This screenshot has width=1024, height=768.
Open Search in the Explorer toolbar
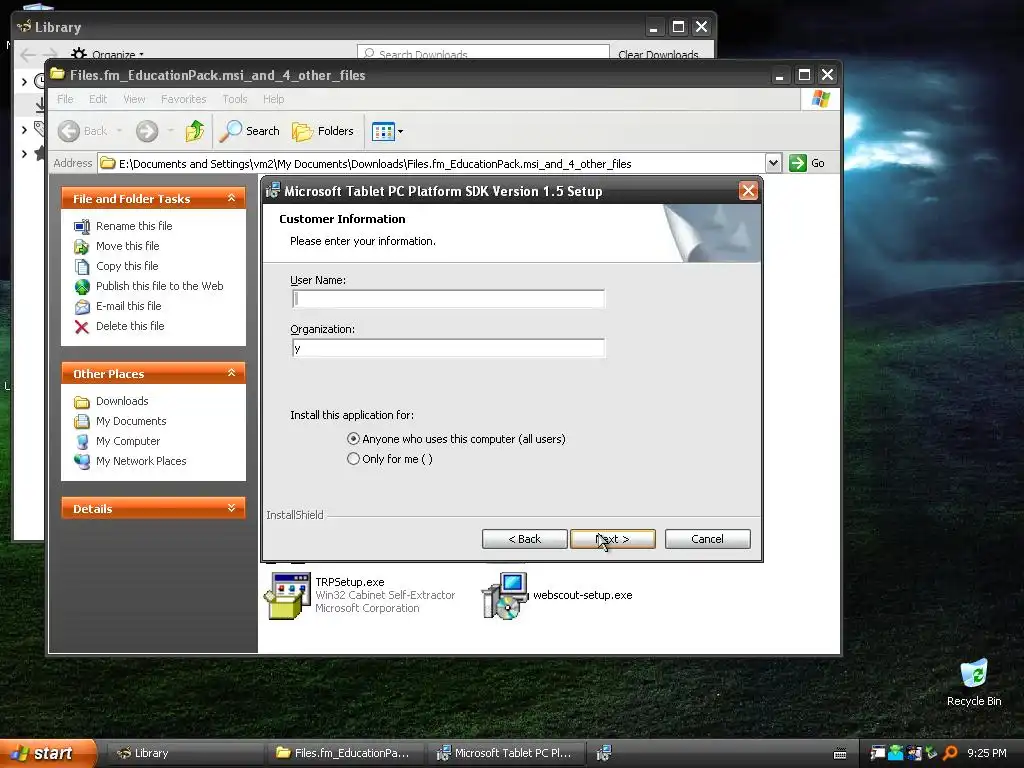[x=249, y=131]
